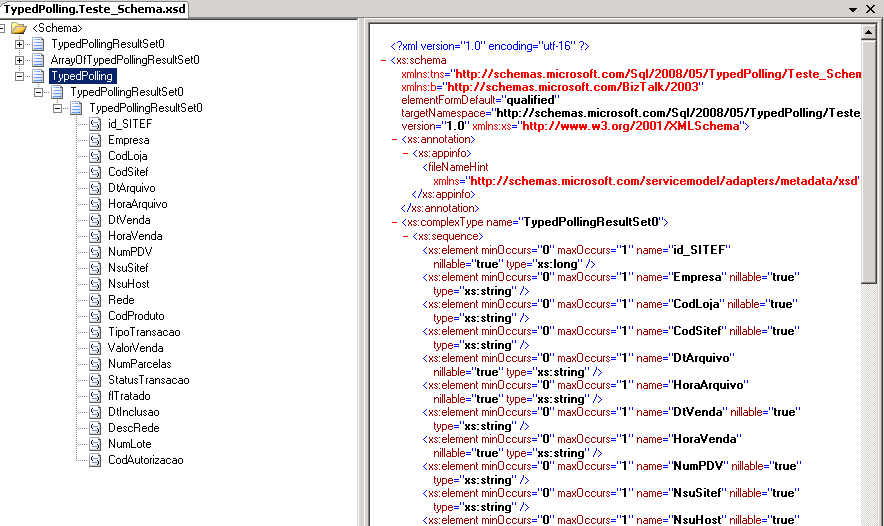Click the Empresa field element icon
884x526 pixels.
(x=95, y=140)
